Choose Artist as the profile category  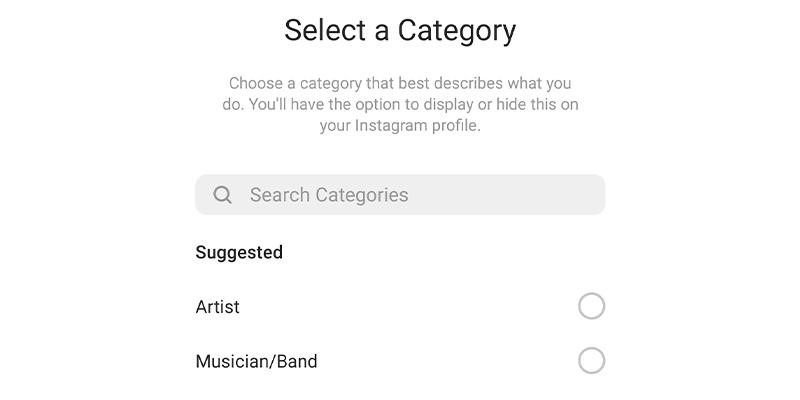click(x=591, y=306)
